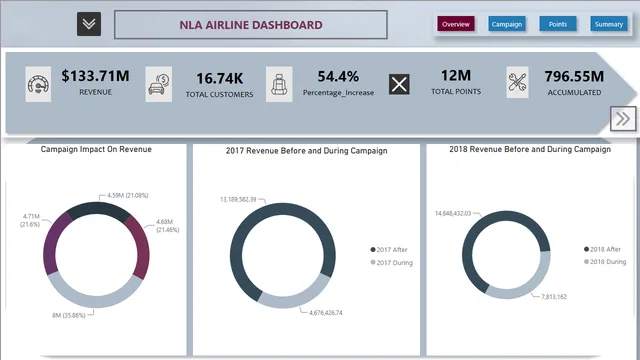Select the 12M total points value
The image size is (640, 360).
click(x=456, y=76)
